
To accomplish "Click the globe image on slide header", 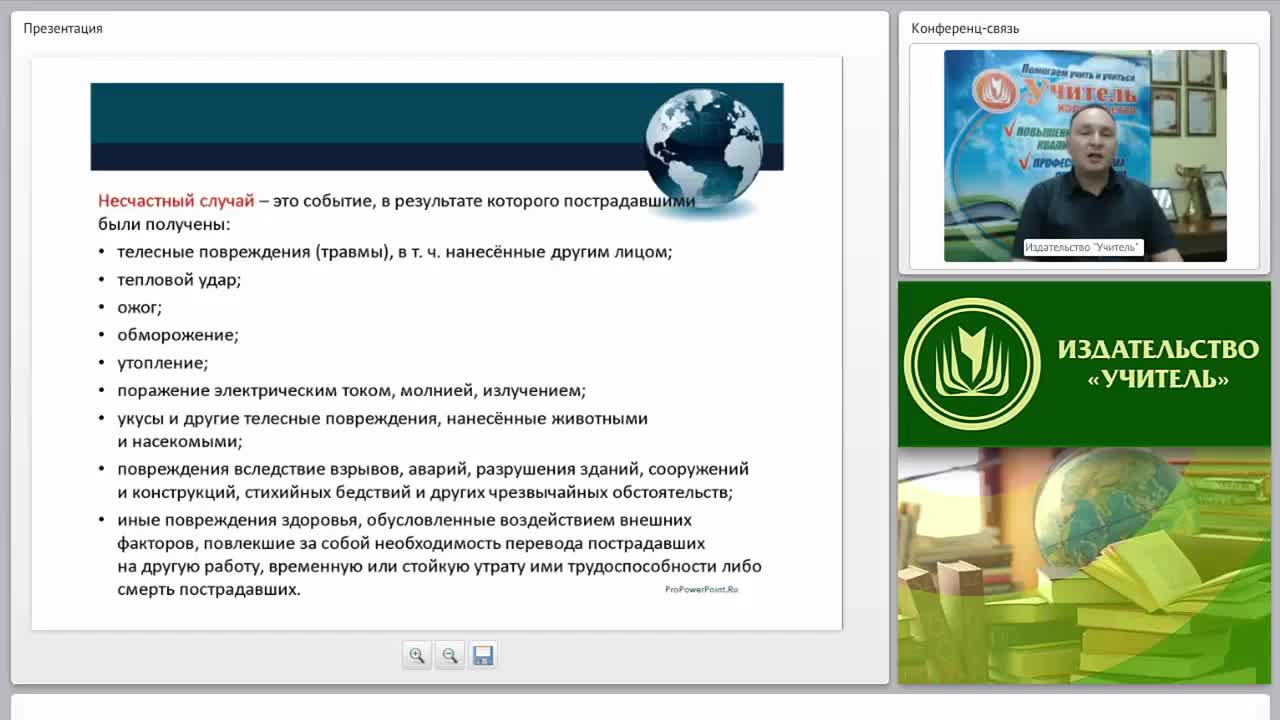I will pos(704,147).
